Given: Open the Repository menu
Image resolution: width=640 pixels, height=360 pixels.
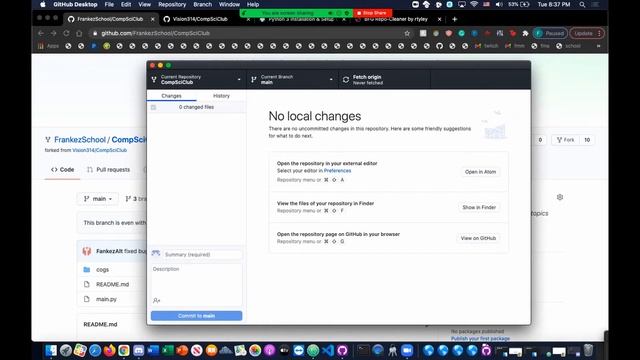Looking at the screenshot, I should tap(172, 4).
